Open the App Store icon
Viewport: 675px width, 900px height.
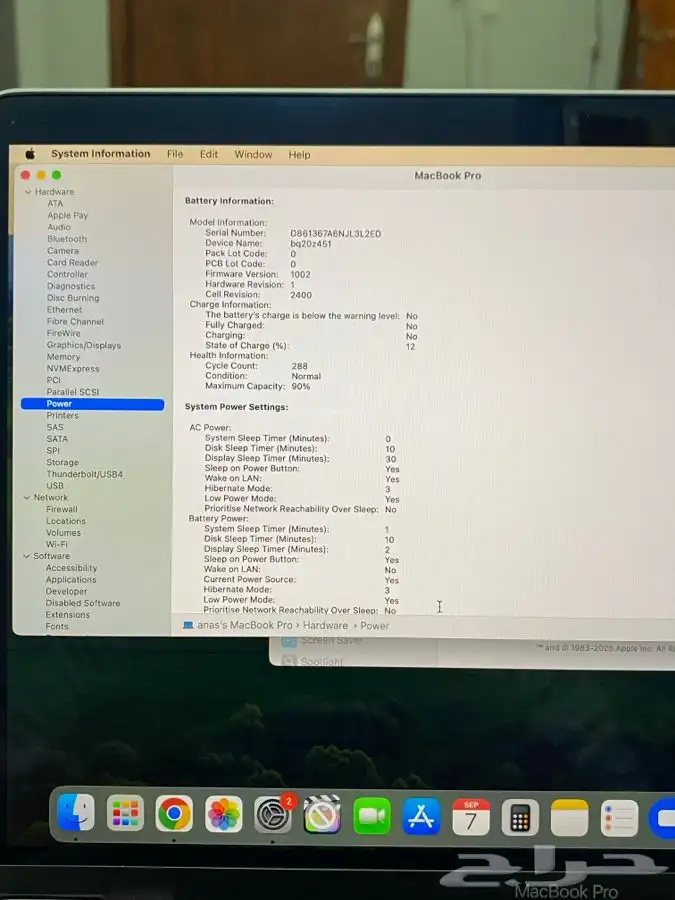(x=421, y=816)
